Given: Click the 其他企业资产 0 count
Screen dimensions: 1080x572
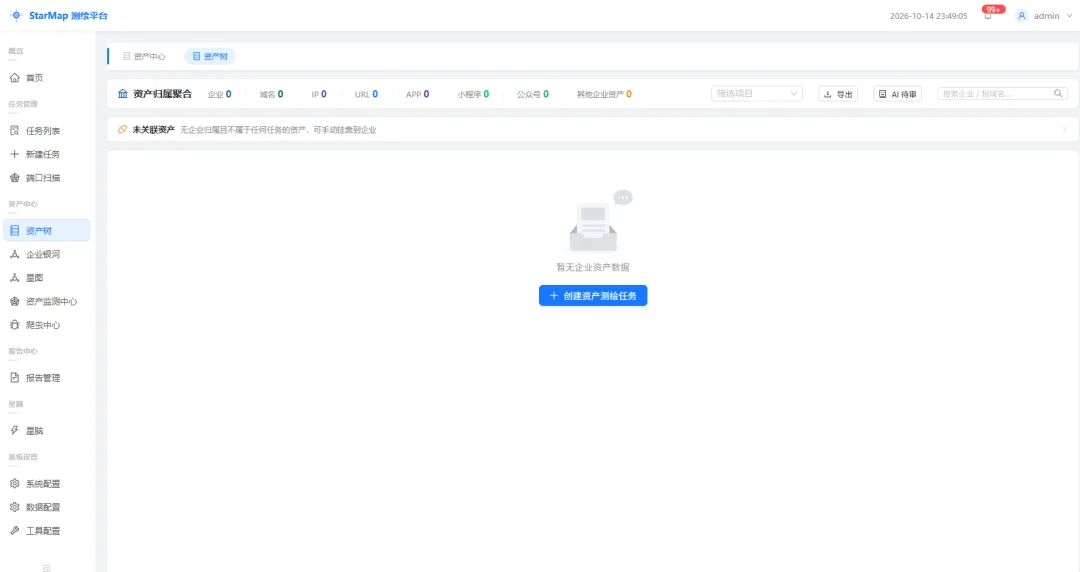Looking at the screenshot, I should pos(604,94).
